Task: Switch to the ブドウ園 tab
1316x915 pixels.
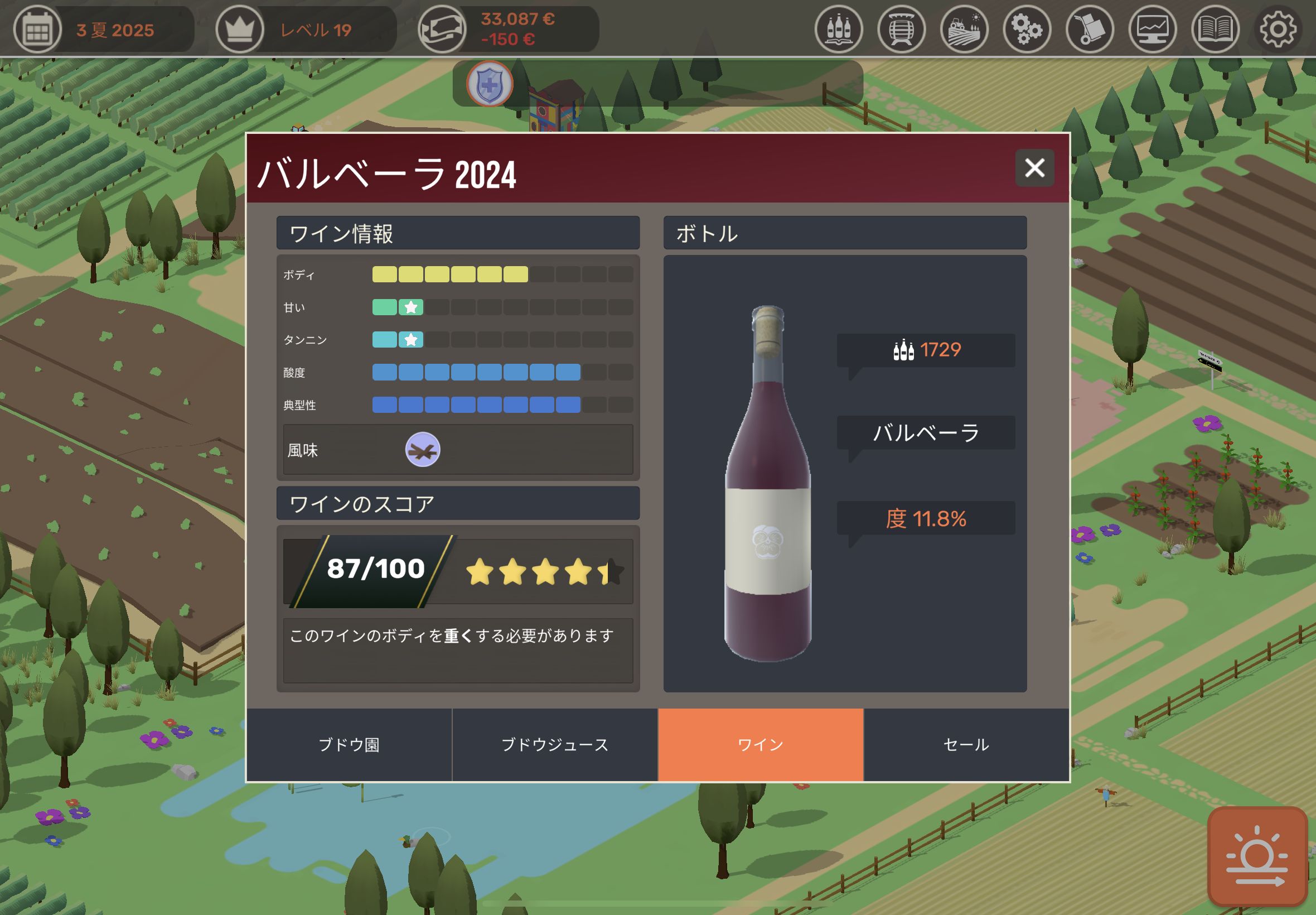Action: coord(349,744)
